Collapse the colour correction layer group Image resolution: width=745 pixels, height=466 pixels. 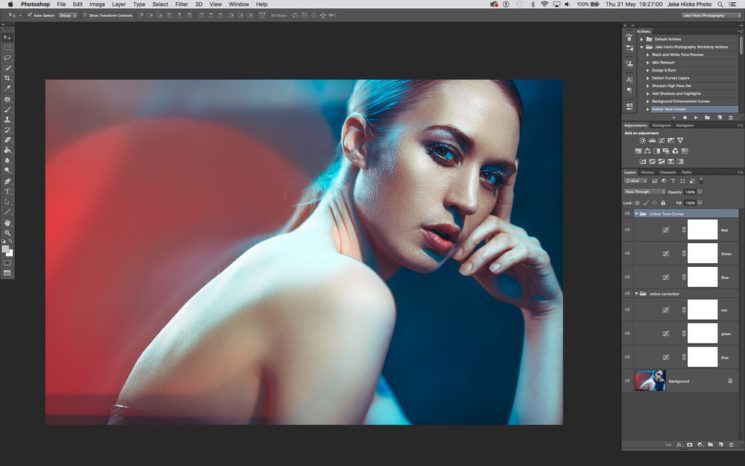(x=637, y=294)
